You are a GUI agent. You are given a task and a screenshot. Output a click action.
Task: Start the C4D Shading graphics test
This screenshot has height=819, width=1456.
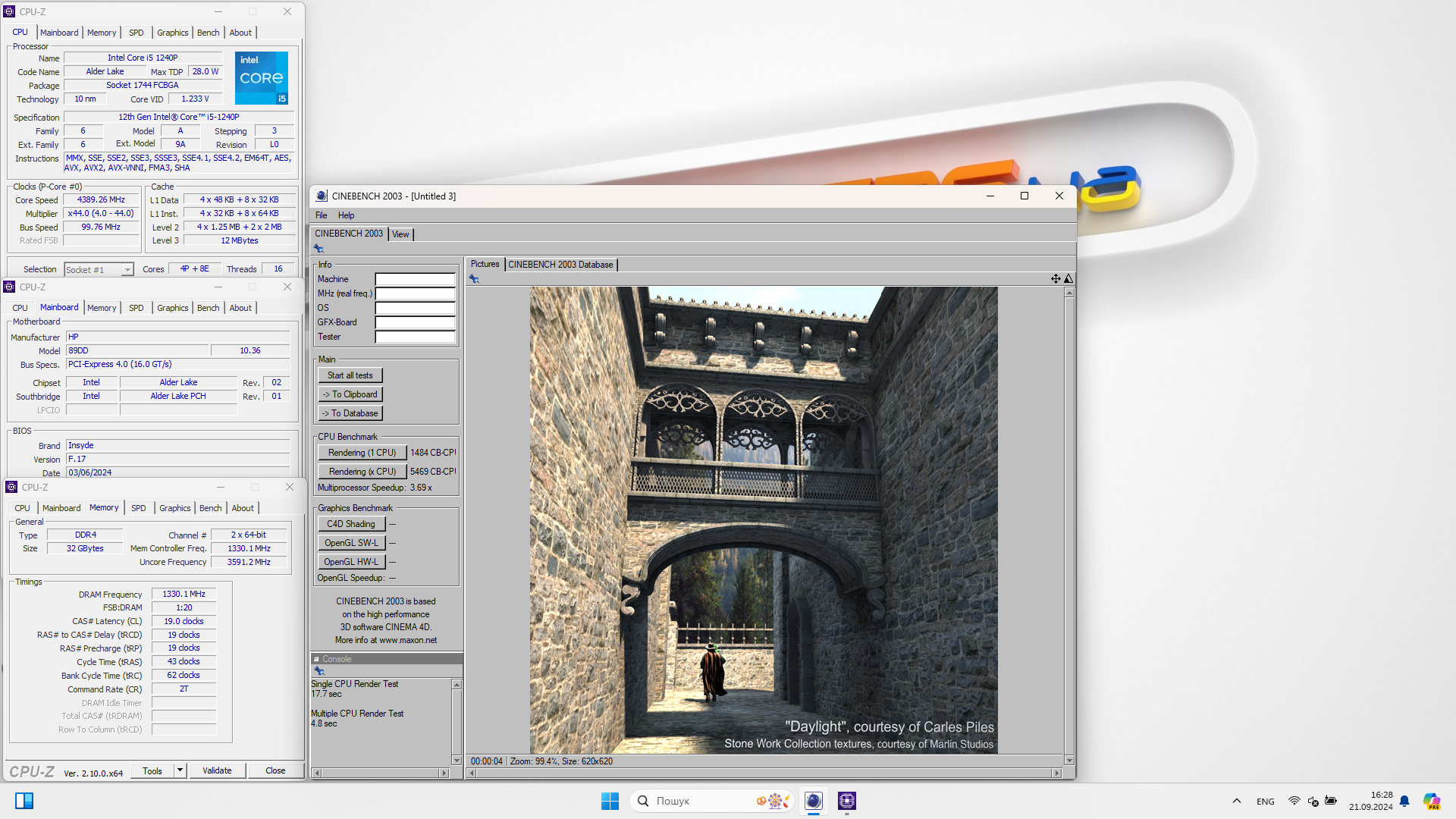(x=352, y=524)
